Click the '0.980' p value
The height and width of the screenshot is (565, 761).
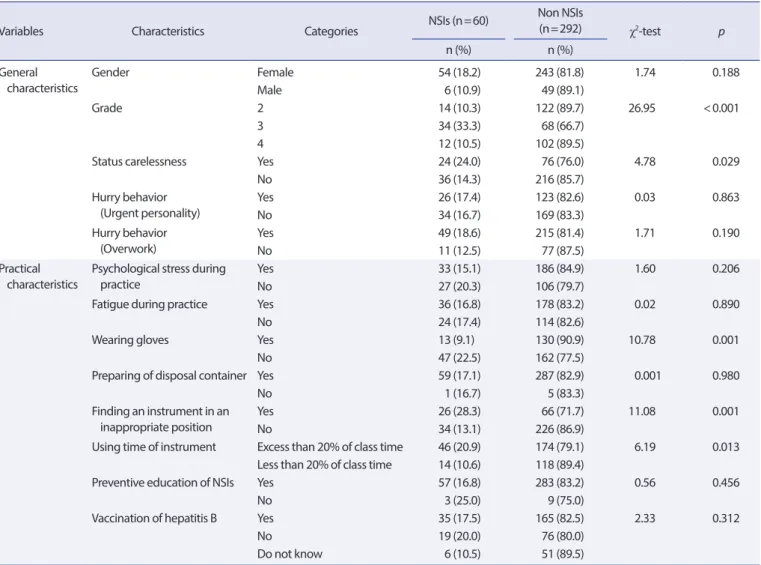[726, 376]
